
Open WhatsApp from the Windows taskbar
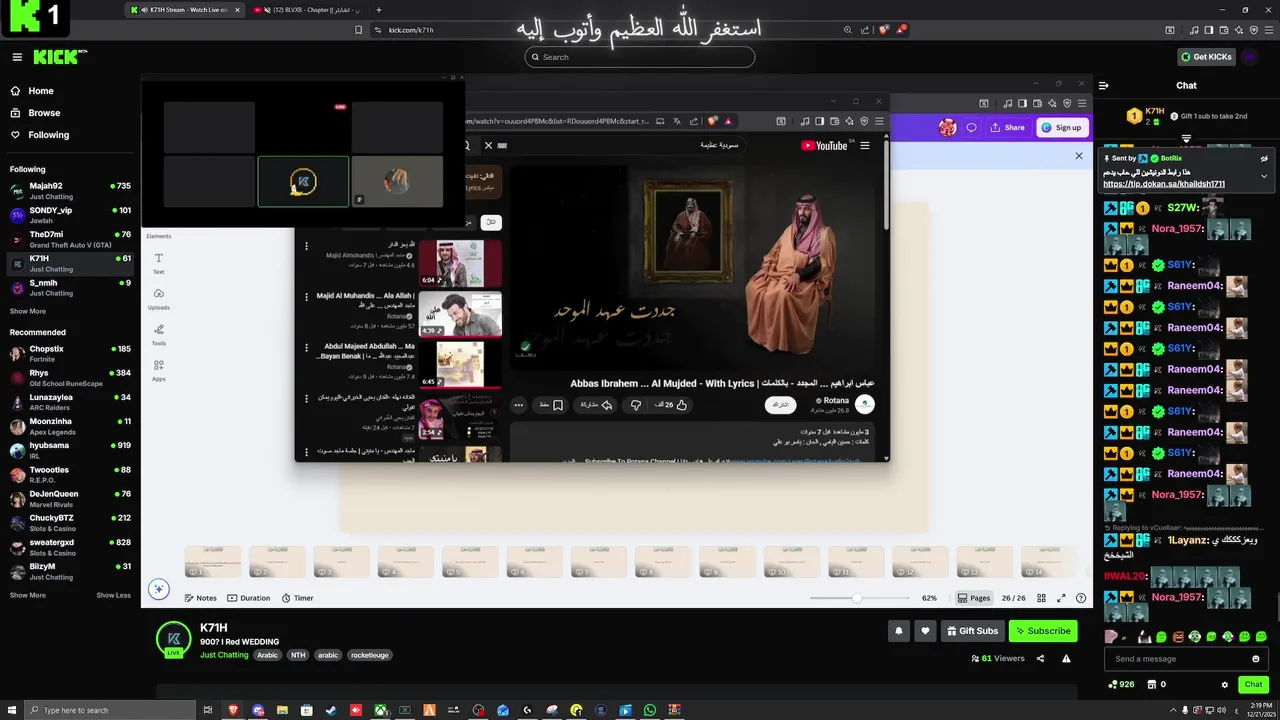[650, 710]
